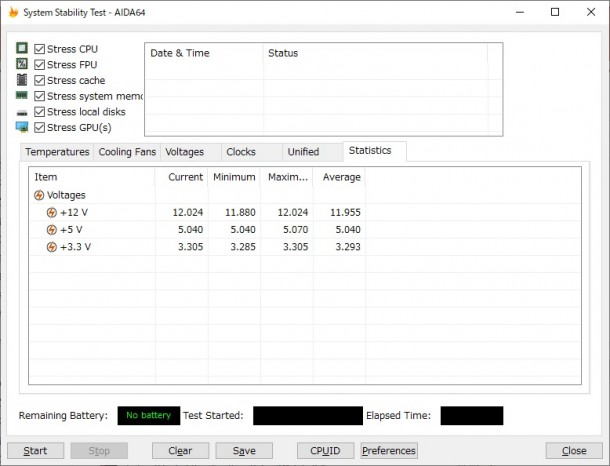Click the Stress CPU chip icon
Screen dimensions: 610x466
tap(22, 48)
